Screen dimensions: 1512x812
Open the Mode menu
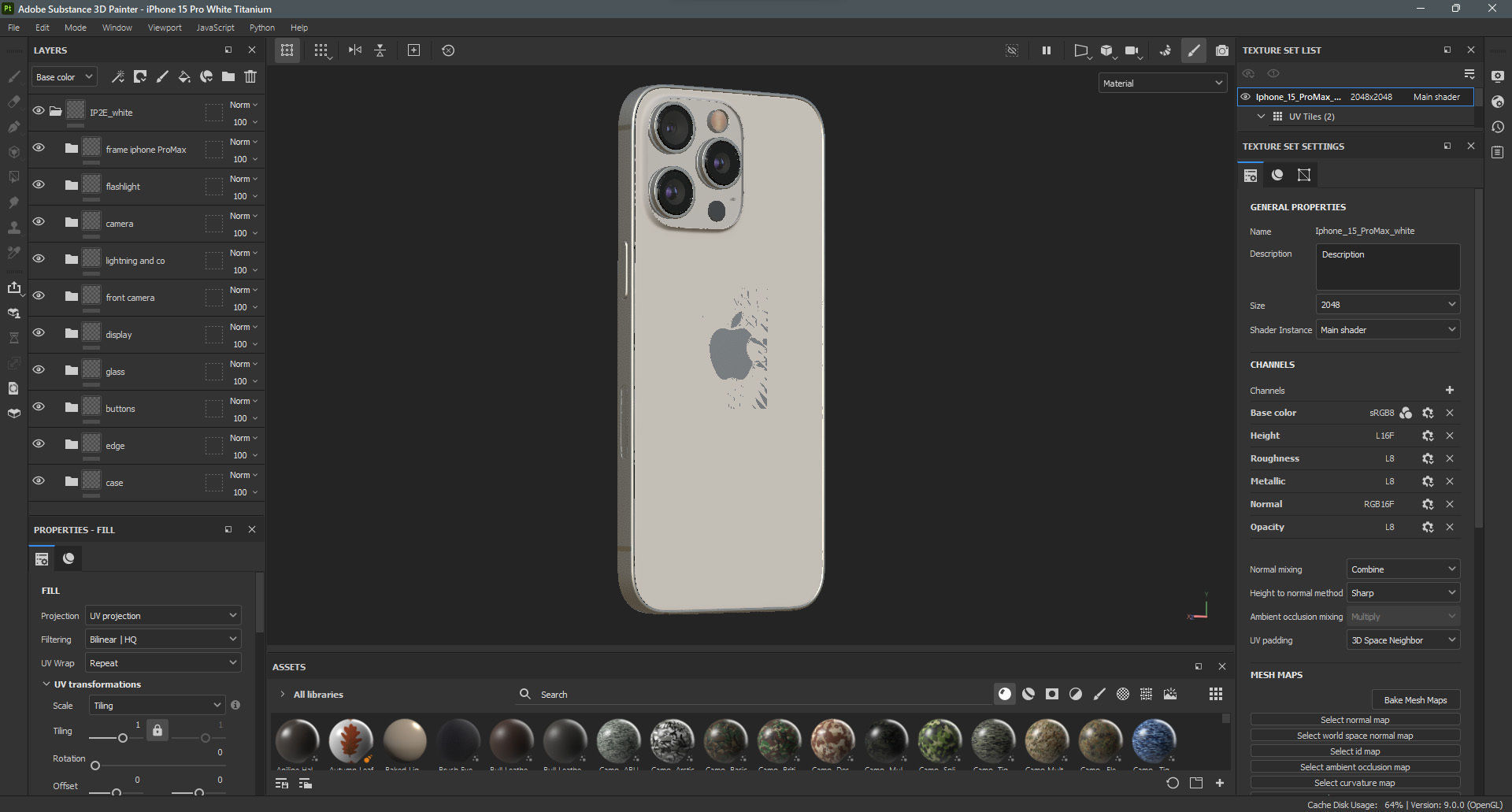[x=76, y=28]
